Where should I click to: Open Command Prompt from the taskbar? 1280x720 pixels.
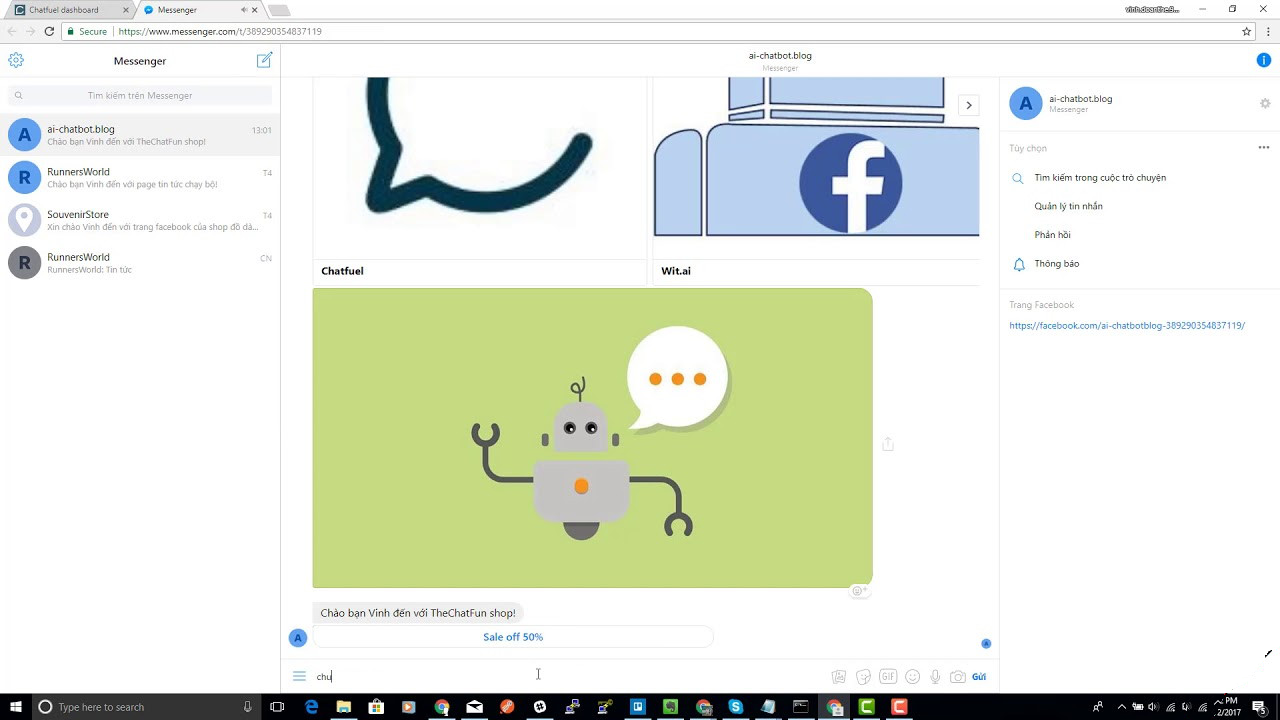click(801, 707)
